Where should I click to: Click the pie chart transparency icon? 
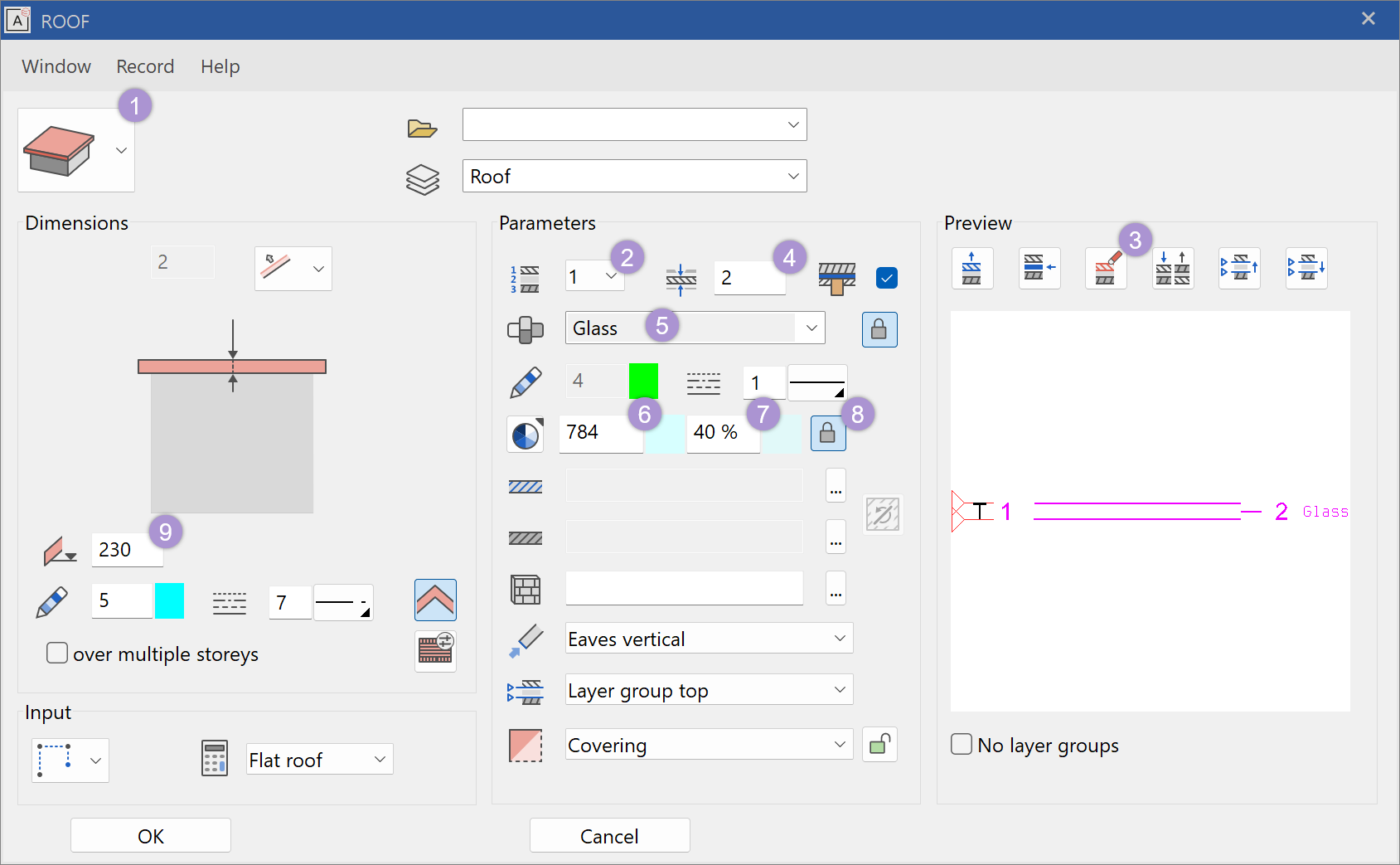[525, 434]
